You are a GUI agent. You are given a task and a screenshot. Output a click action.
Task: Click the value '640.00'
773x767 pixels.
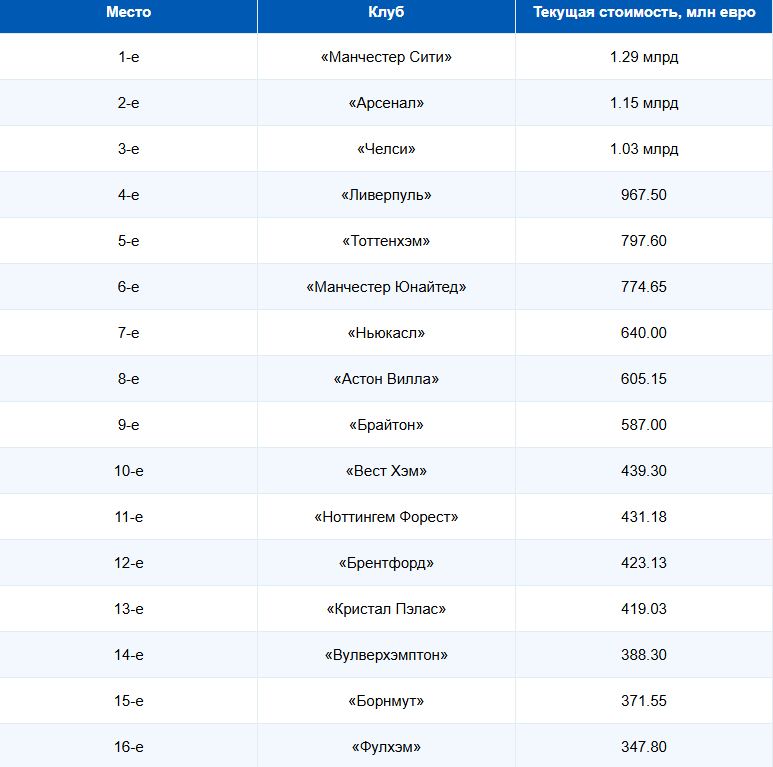(x=643, y=333)
